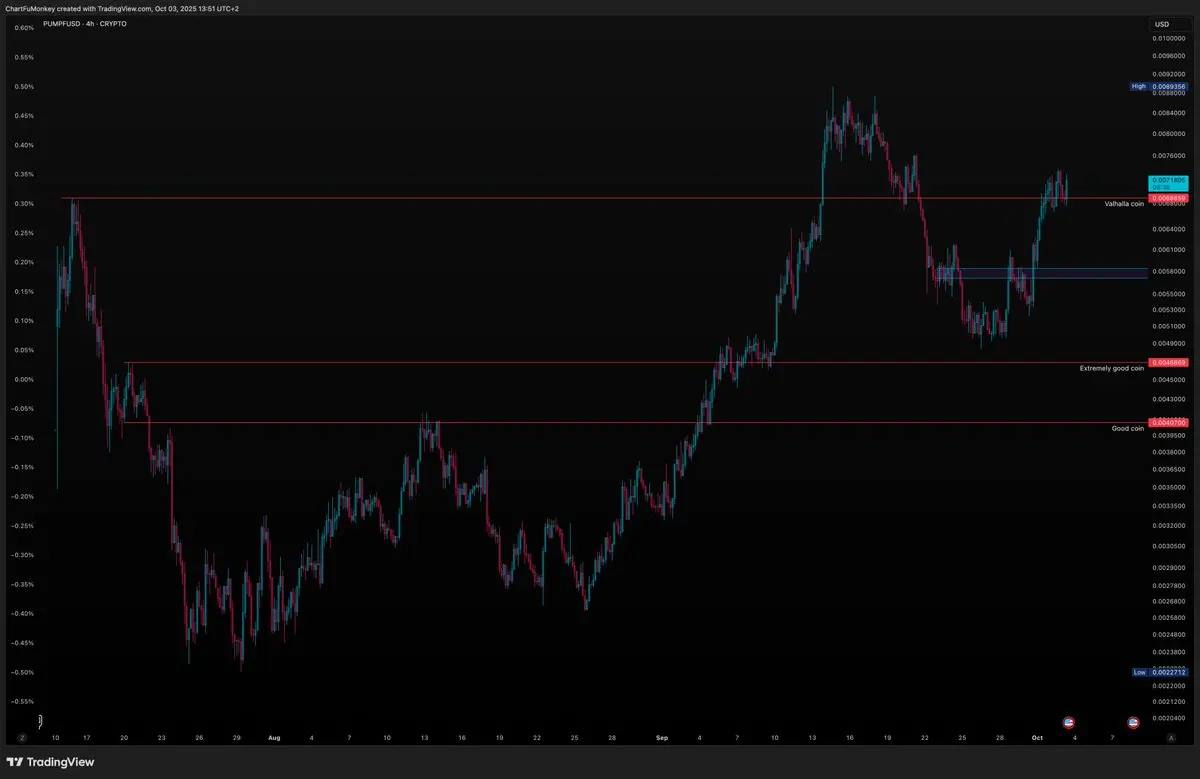Select the Extremely good coin line label
This screenshot has width=1200, height=779.
[x=1111, y=369]
